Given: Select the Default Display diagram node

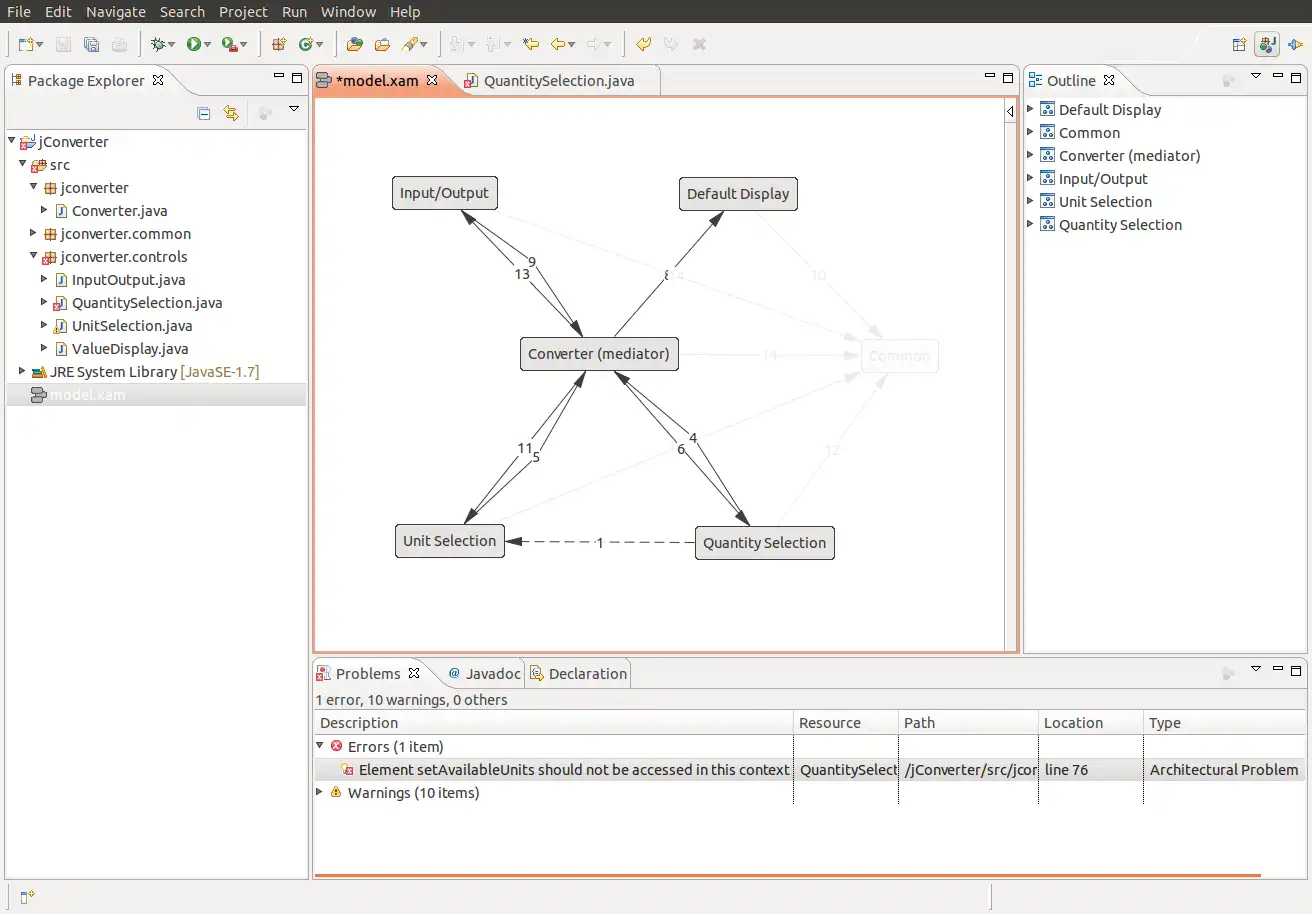Looking at the screenshot, I should click(x=738, y=194).
